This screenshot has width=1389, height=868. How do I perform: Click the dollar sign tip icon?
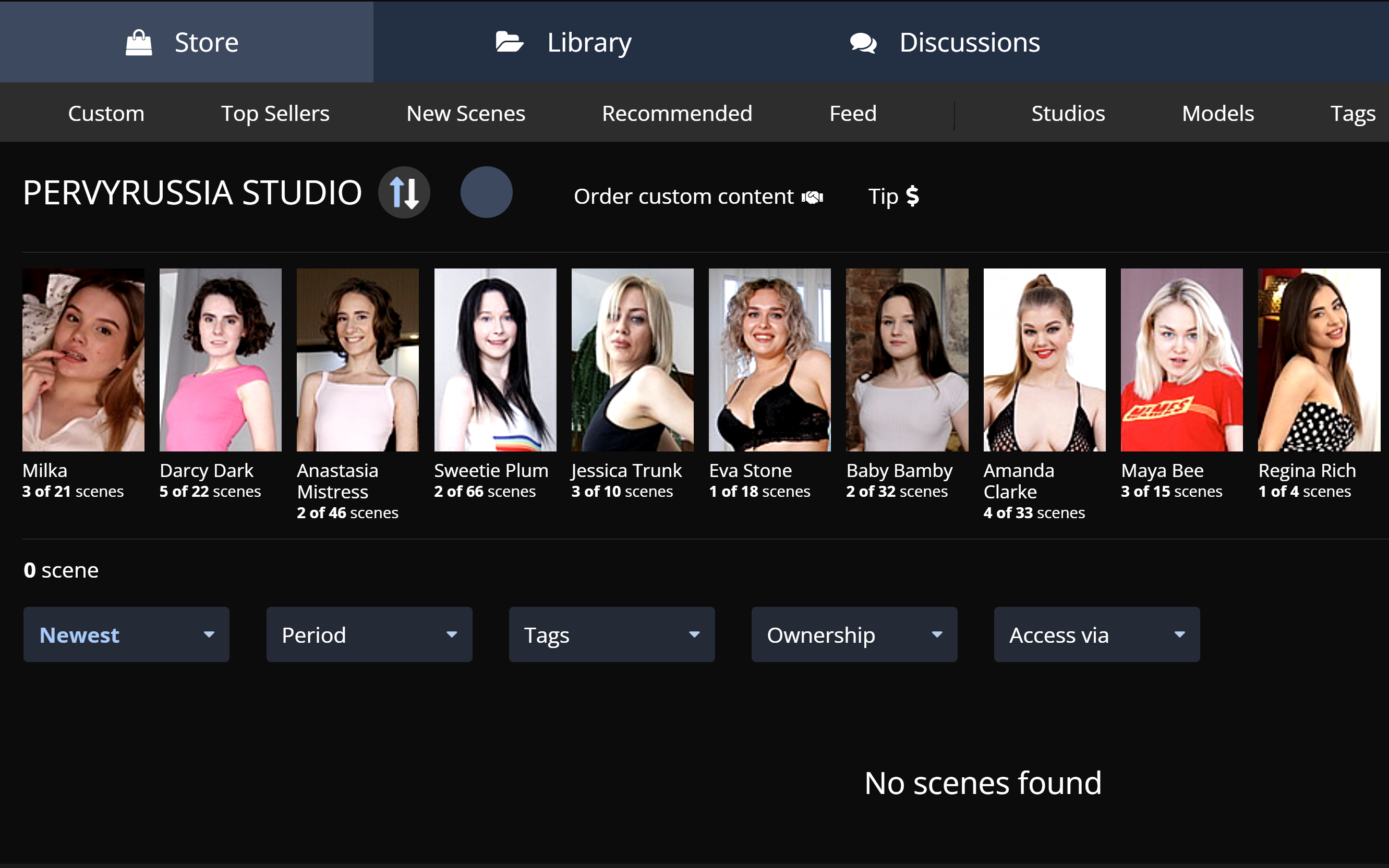point(912,197)
